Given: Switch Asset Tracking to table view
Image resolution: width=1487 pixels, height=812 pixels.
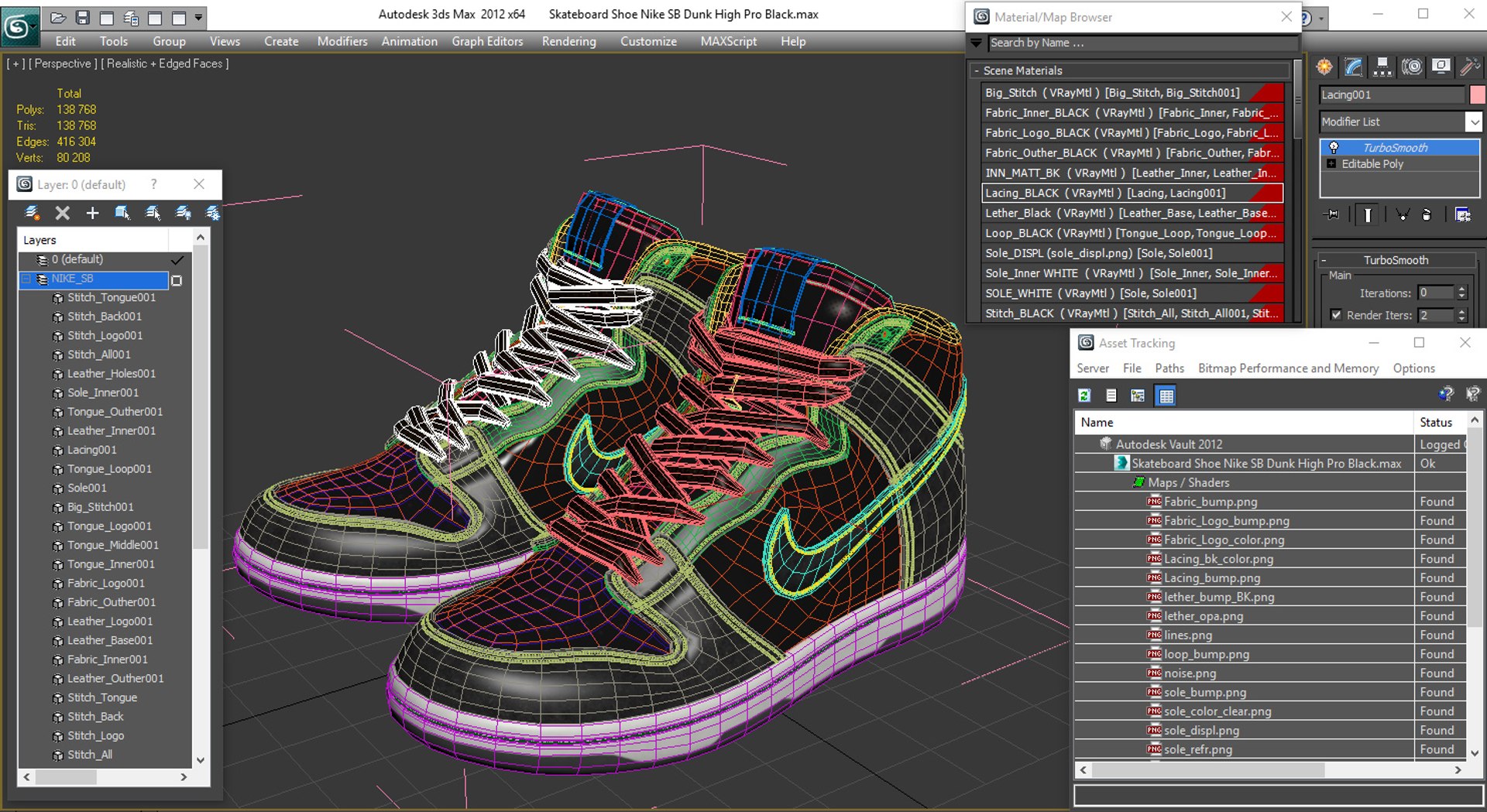Looking at the screenshot, I should pyautogui.click(x=1166, y=396).
